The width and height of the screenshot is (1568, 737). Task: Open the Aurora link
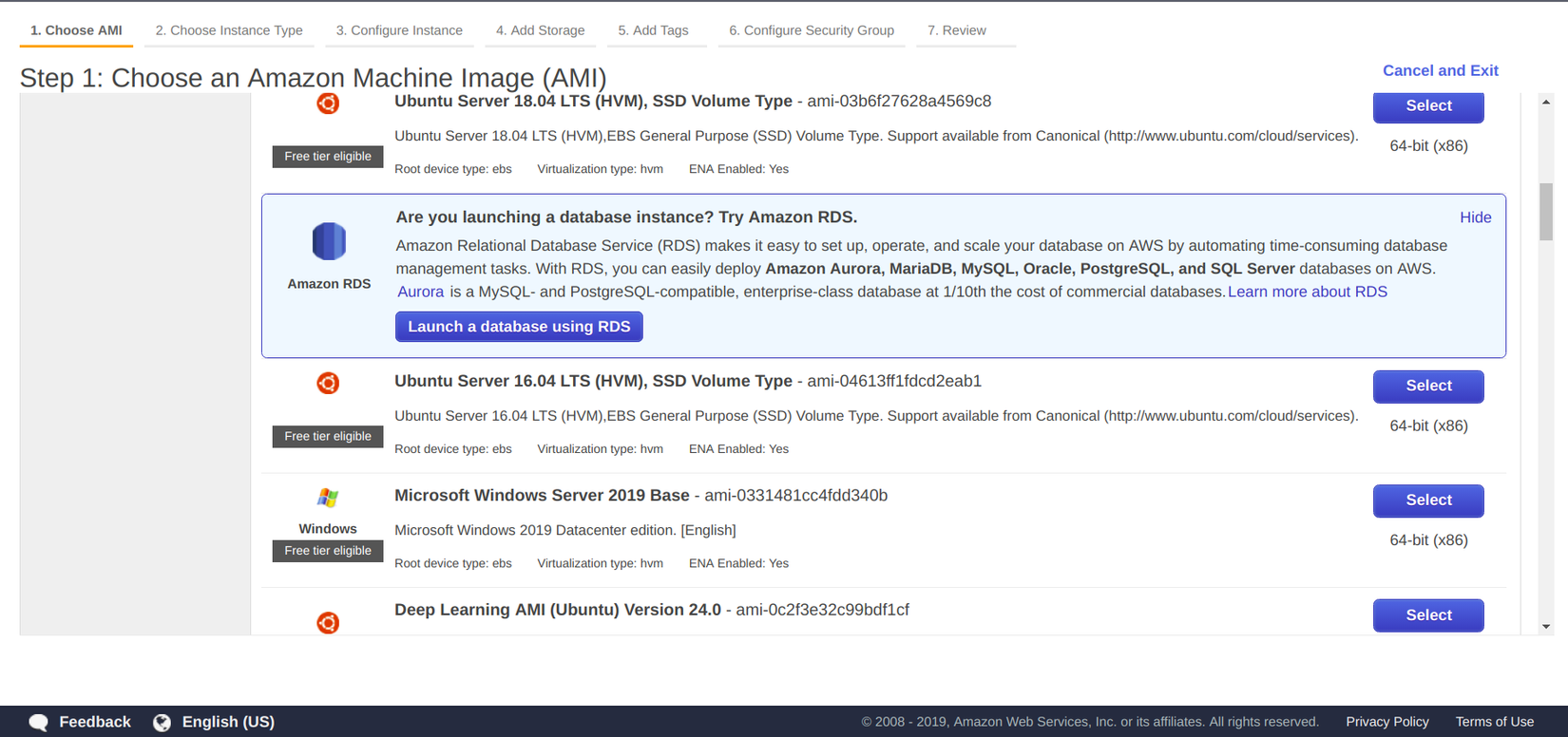pos(420,292)
